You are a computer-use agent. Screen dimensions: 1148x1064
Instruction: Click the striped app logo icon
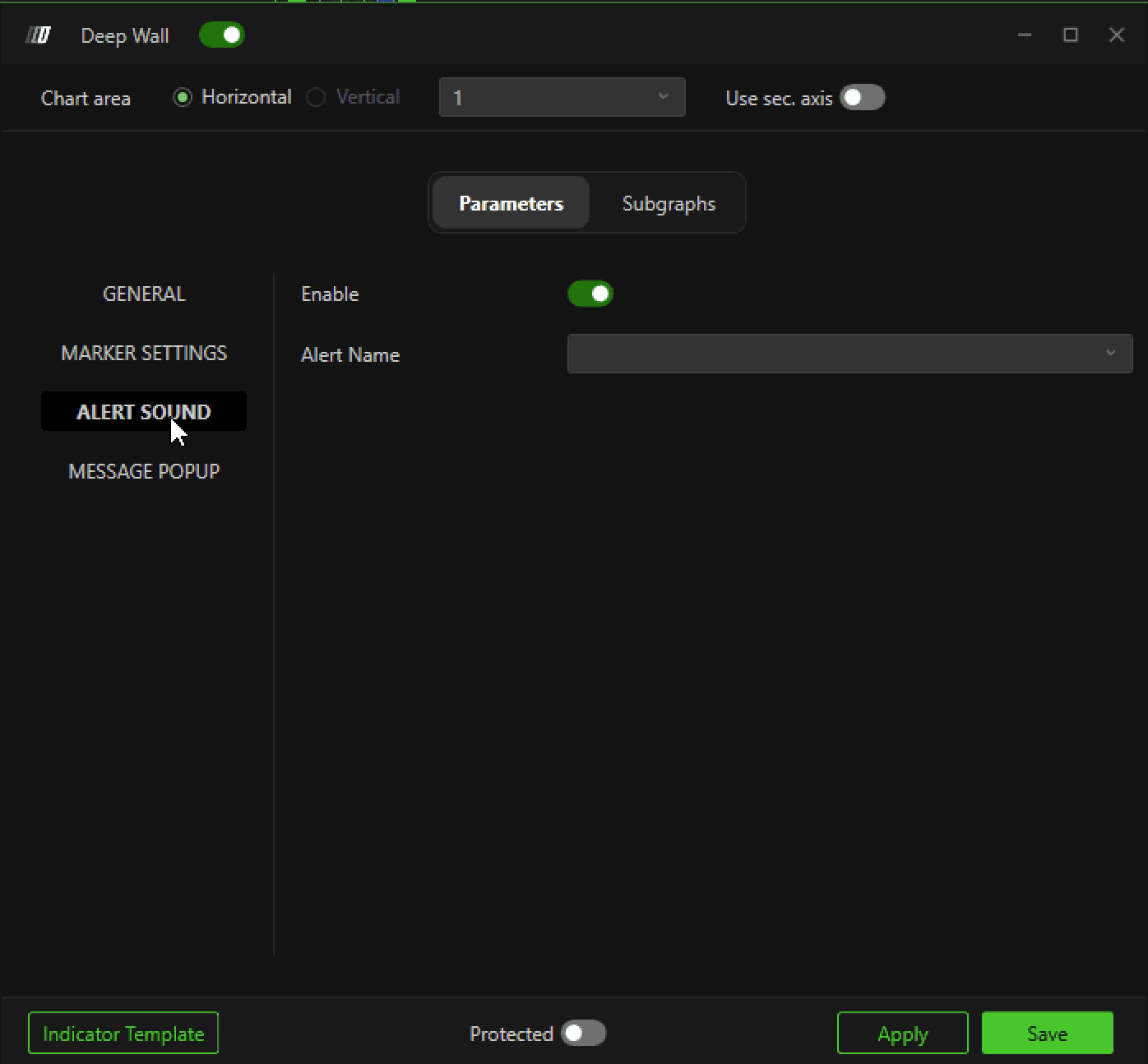click(x=38, y=35)
